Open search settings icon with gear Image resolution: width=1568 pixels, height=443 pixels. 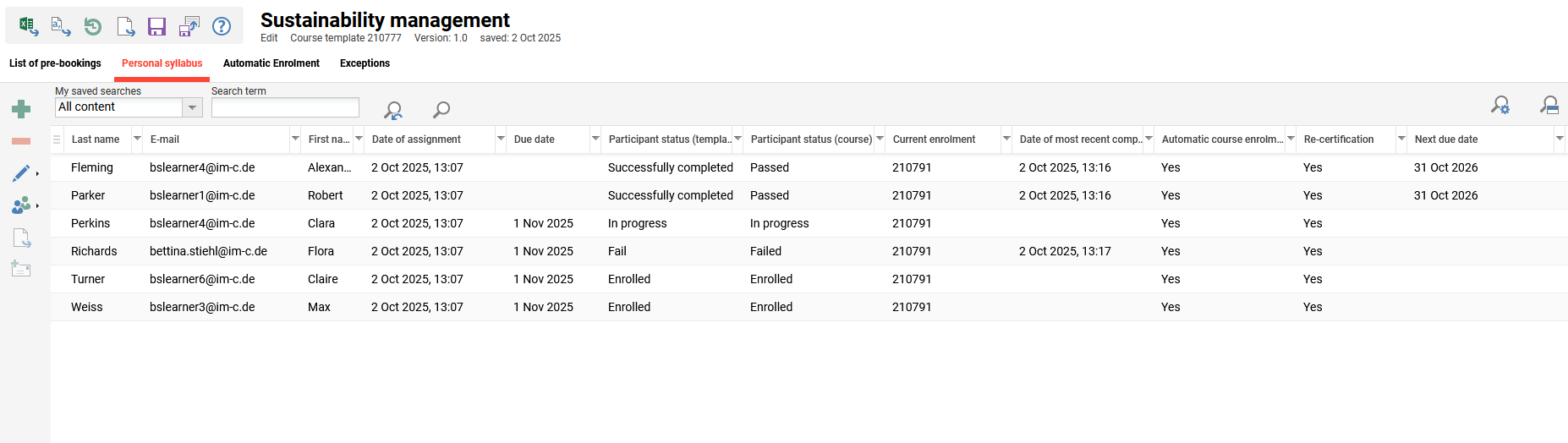tap(1500, 105)
